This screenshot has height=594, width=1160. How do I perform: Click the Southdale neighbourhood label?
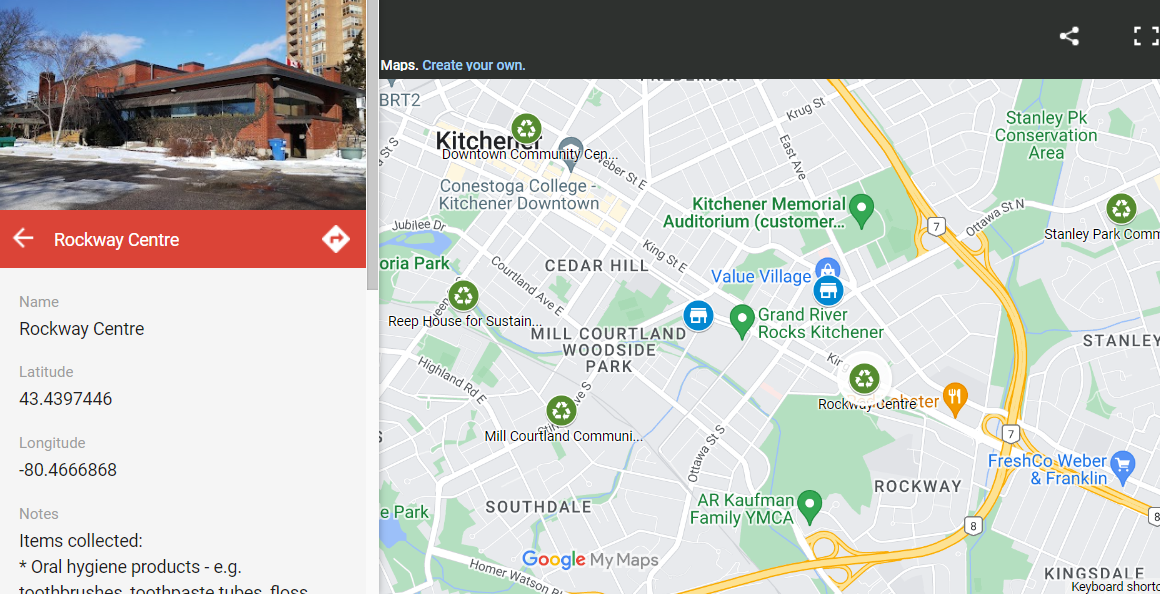(x=539, y=507)
